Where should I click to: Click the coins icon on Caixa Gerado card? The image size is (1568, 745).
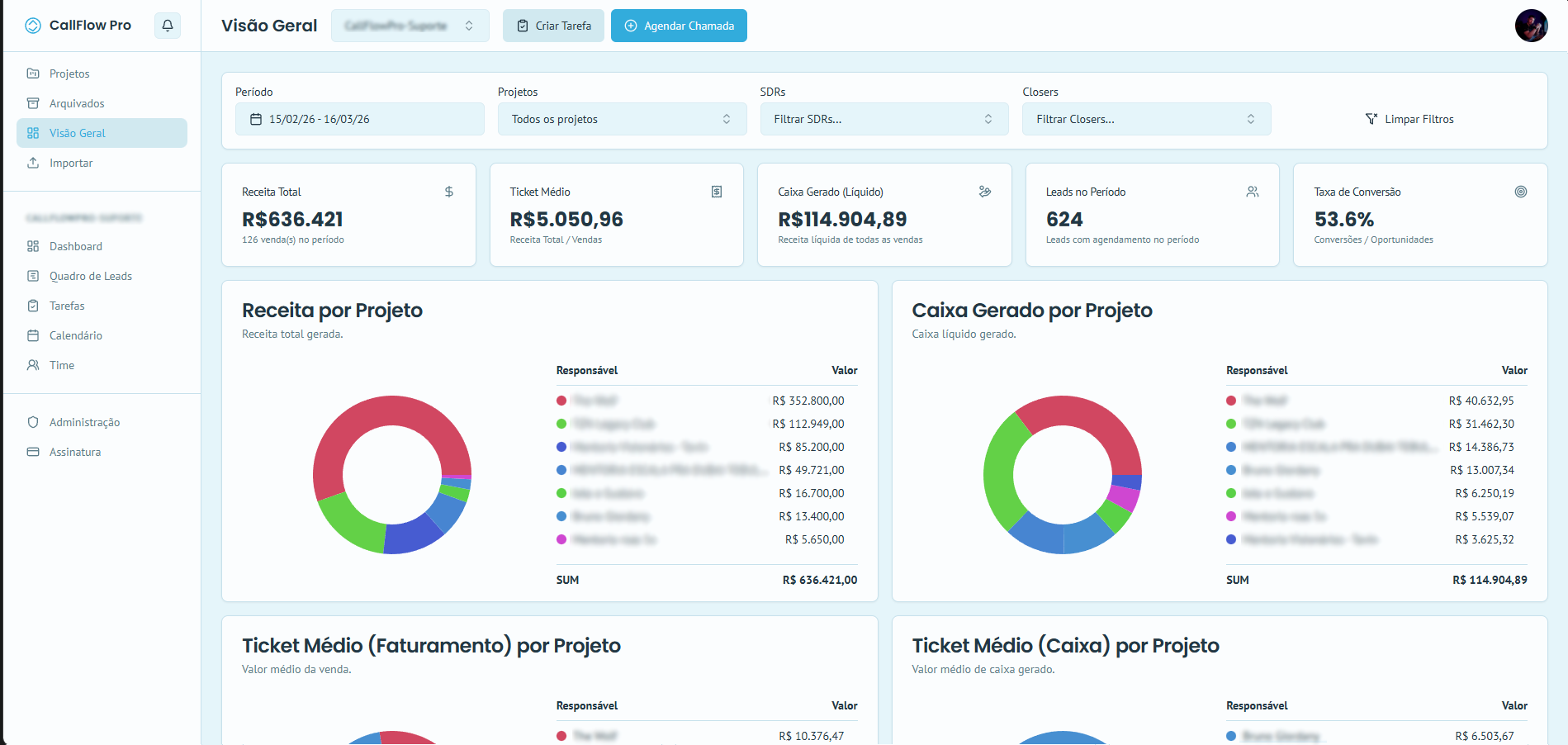click(x=985, y=192)
